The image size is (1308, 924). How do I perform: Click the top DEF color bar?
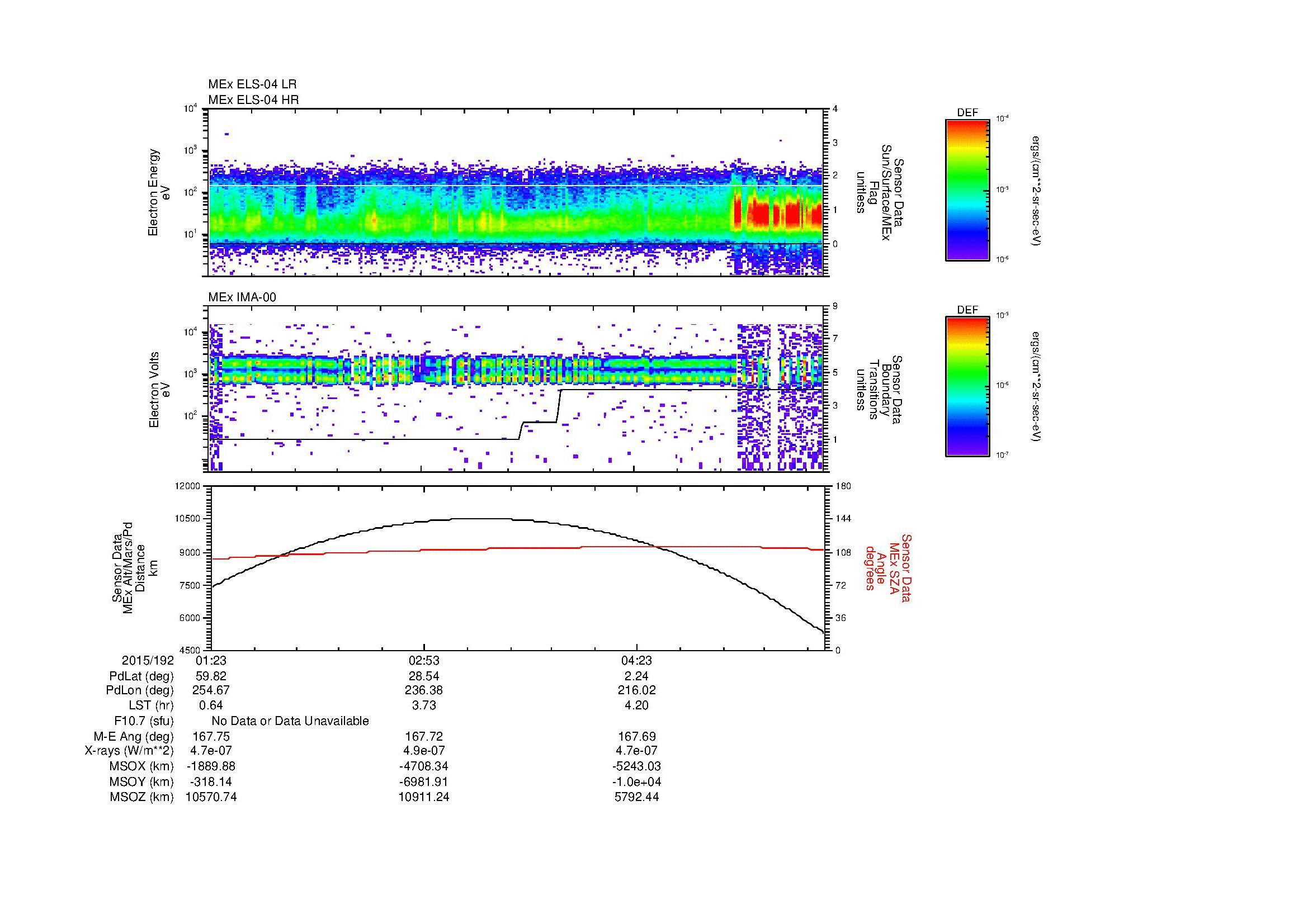click(967, 189)
